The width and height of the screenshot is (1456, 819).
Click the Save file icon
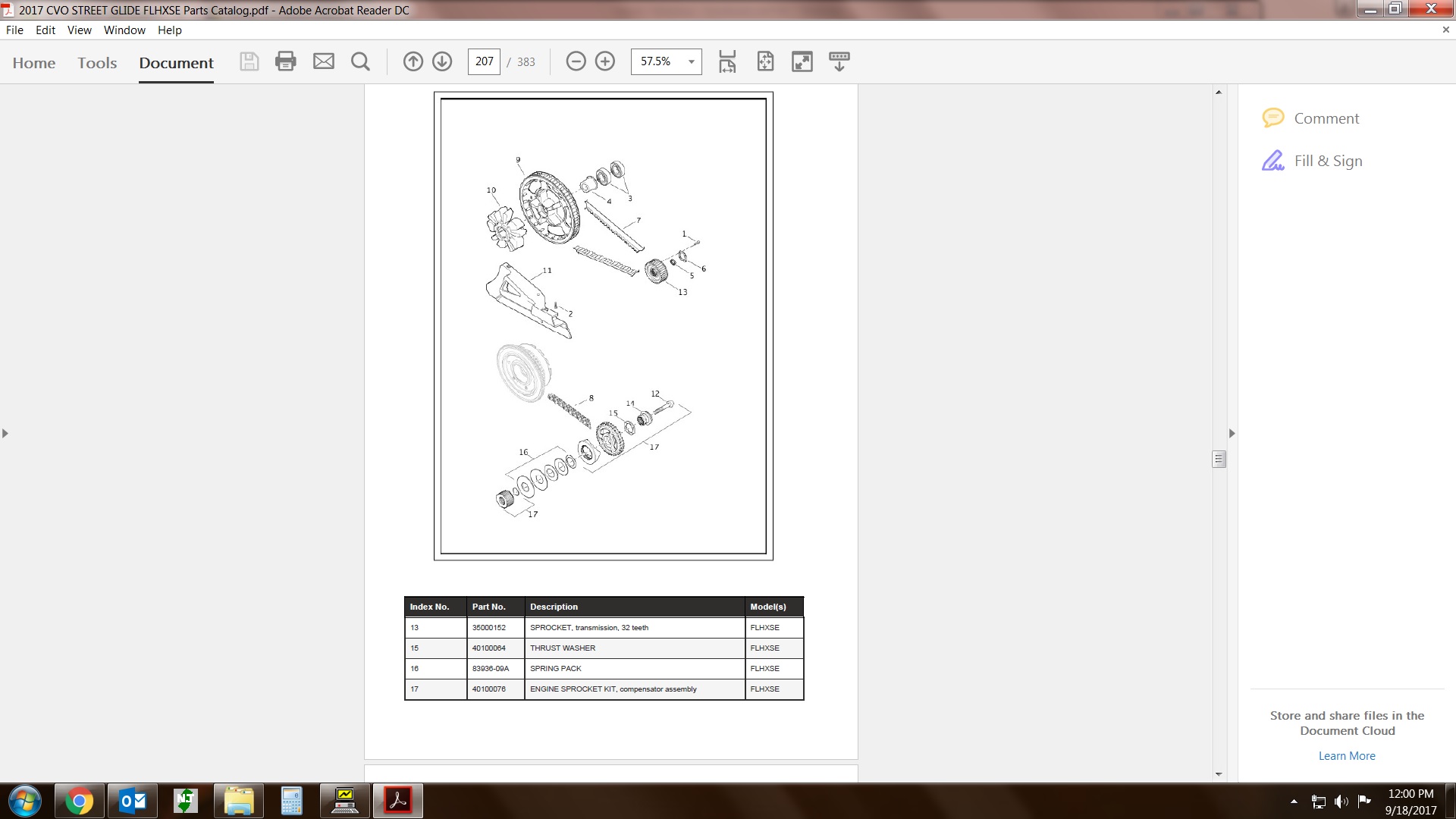click(249, 61)
